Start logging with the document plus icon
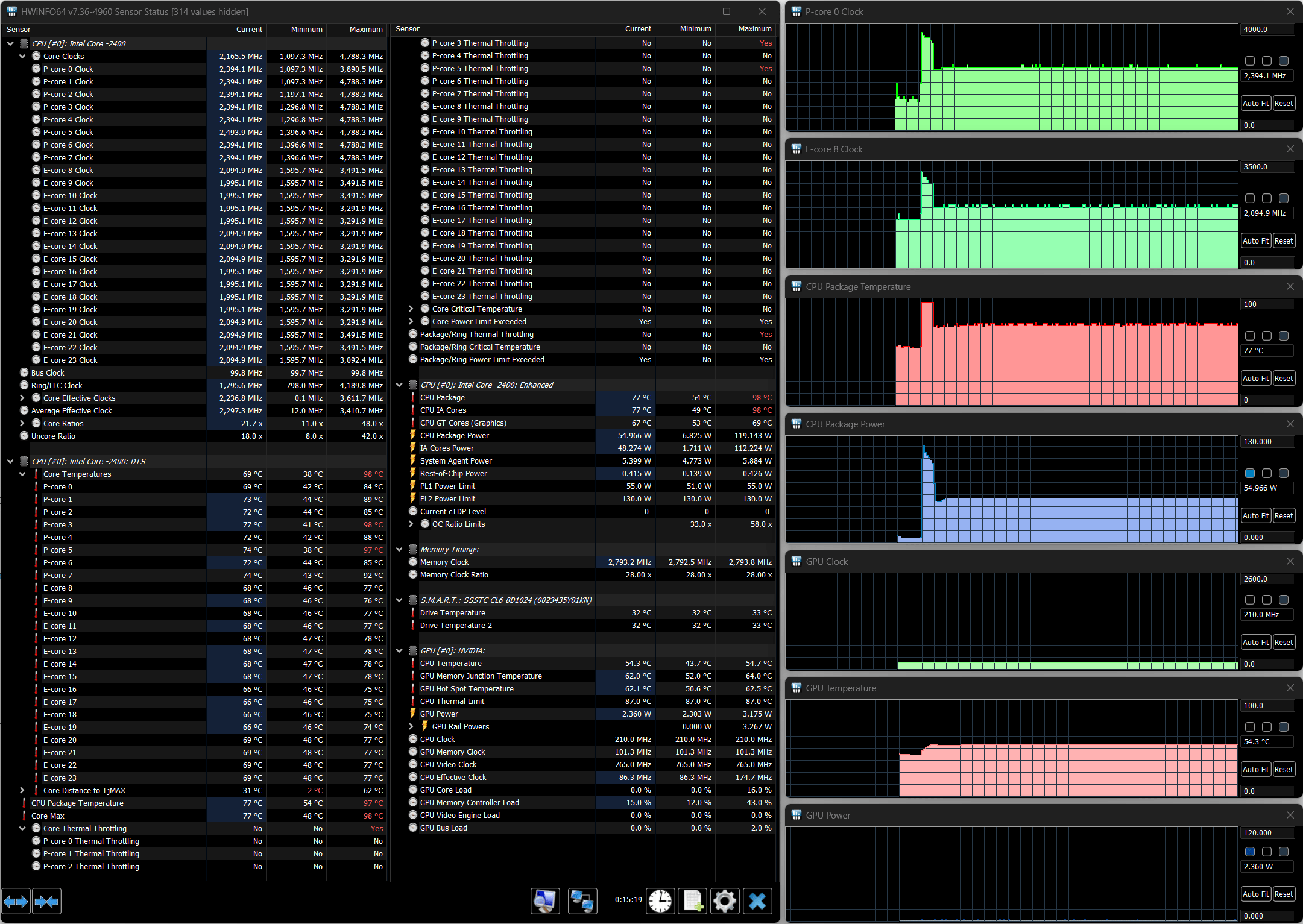 click(x=693, y=902)
